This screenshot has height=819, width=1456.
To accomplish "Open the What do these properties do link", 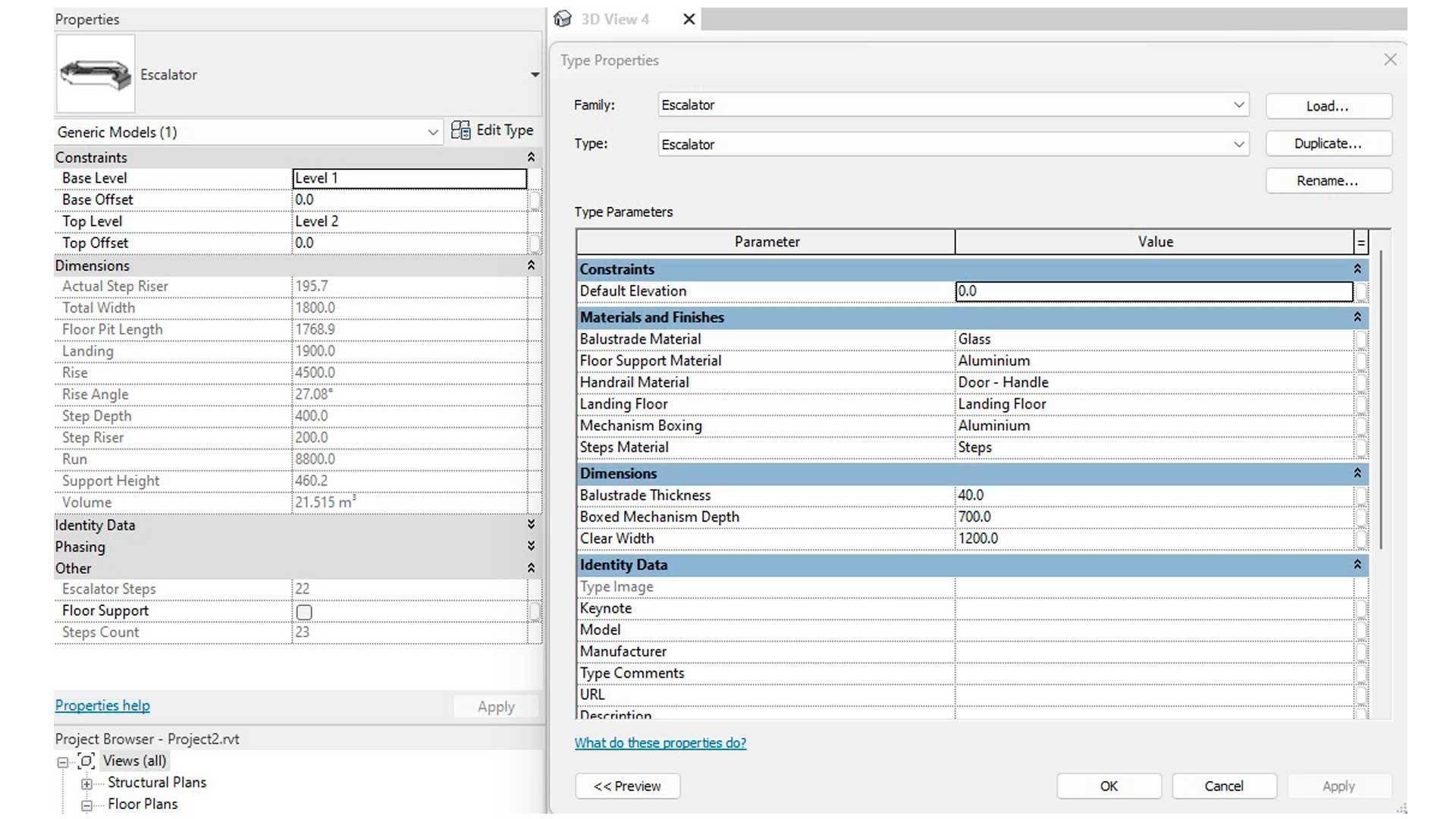I will coord(660,743).
